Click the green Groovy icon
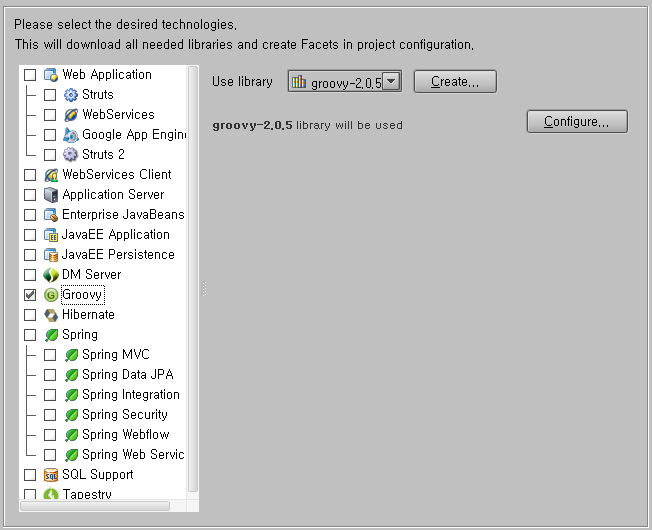The image size is (652, 530). click(51, 295)
